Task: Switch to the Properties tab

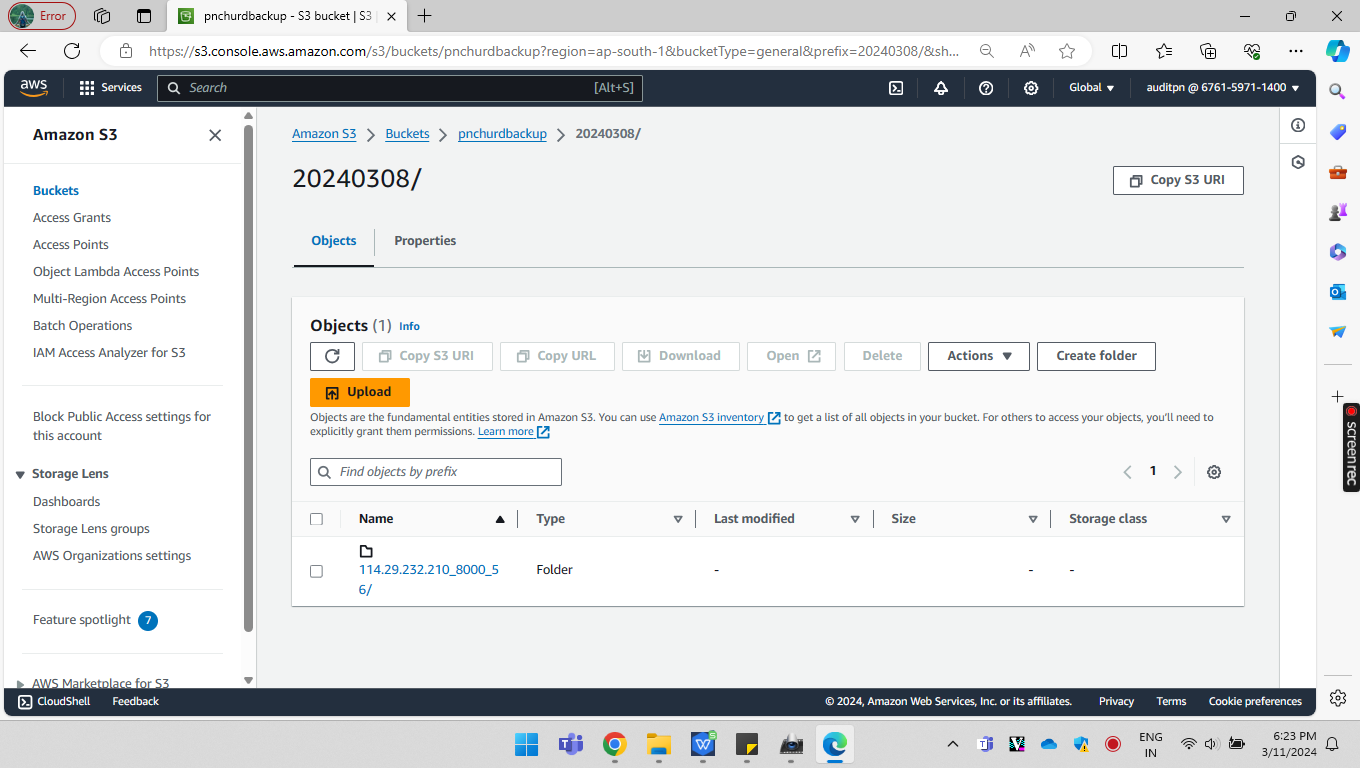Action: click(x=425, y=241)
